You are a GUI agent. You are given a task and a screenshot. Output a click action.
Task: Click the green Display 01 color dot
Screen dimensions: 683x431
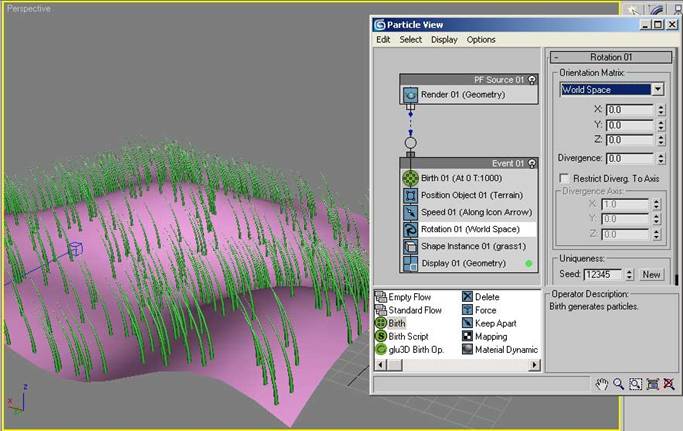[529, 264]
